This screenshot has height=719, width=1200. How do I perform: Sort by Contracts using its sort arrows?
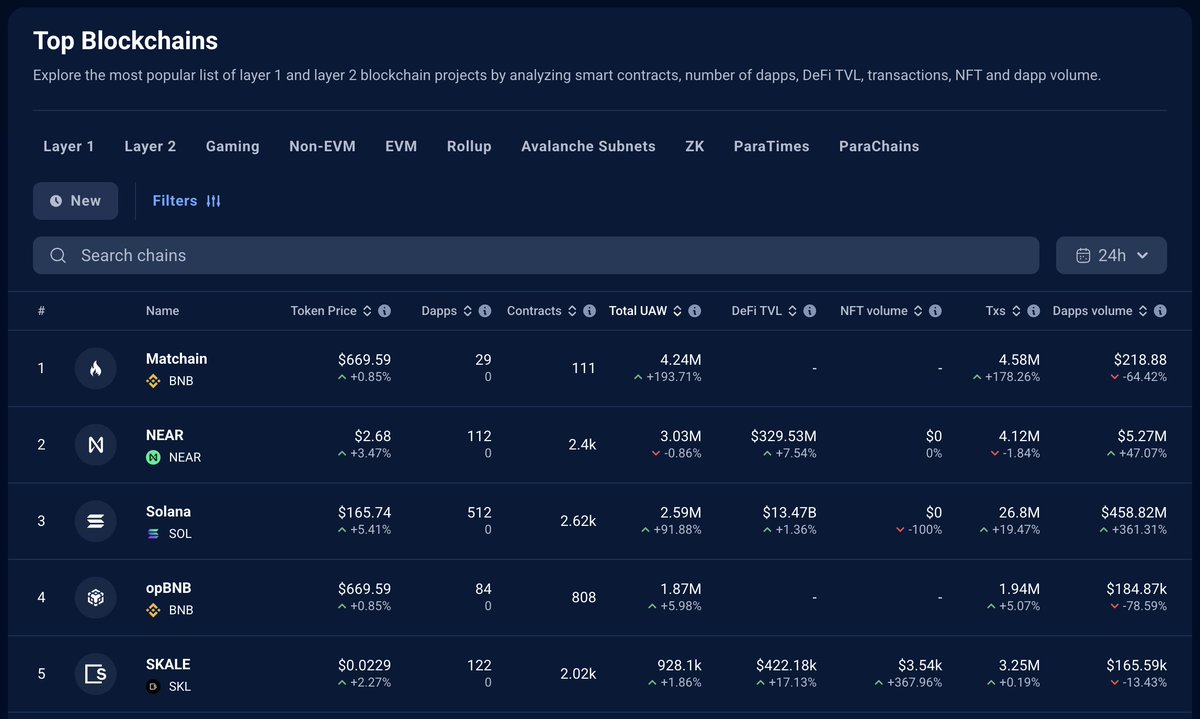pos(572,311)
